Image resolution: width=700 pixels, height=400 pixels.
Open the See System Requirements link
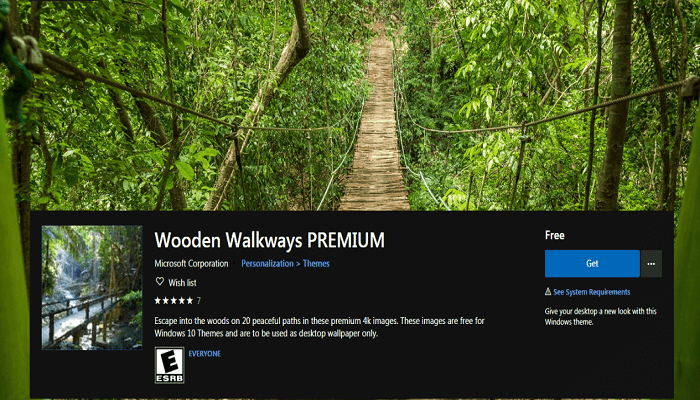592,292
